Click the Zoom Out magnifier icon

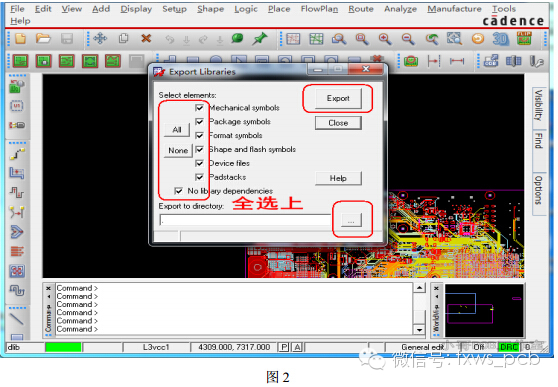pyautogui.click(x=408, y=38)
